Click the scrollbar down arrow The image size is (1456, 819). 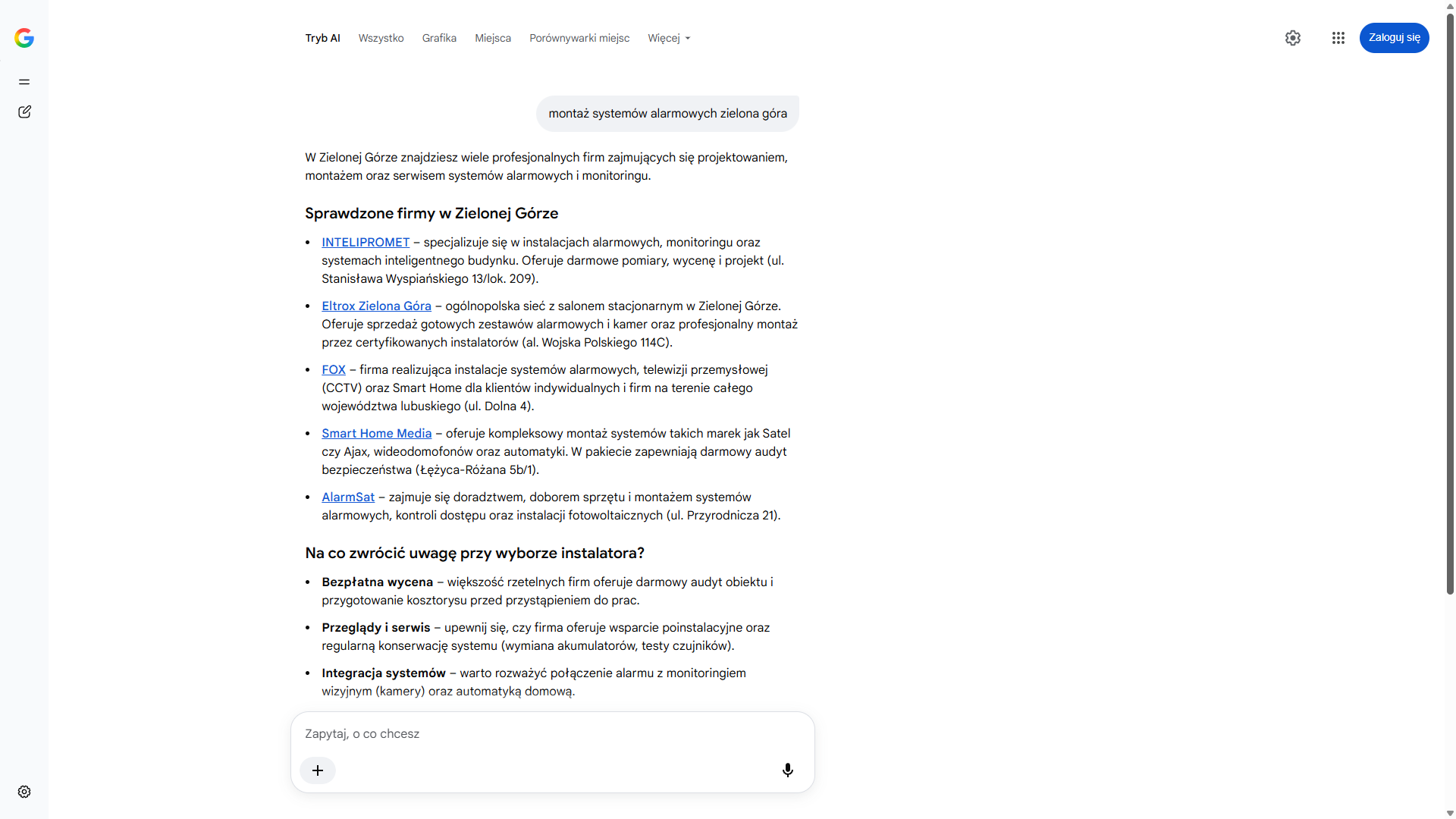coord(1450,813)
